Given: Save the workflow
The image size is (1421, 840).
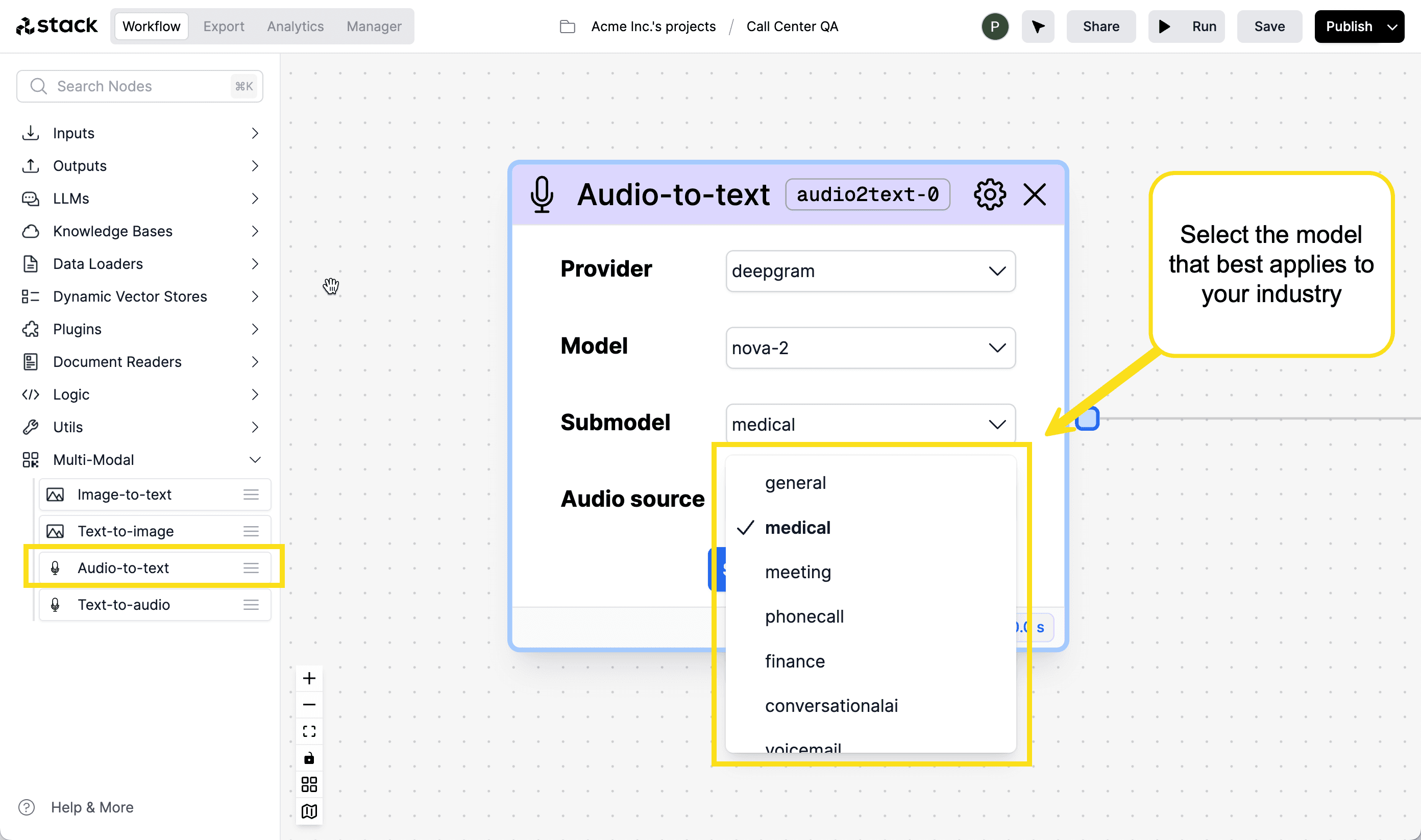Looking at the screenshot, I should point(1269,27).
